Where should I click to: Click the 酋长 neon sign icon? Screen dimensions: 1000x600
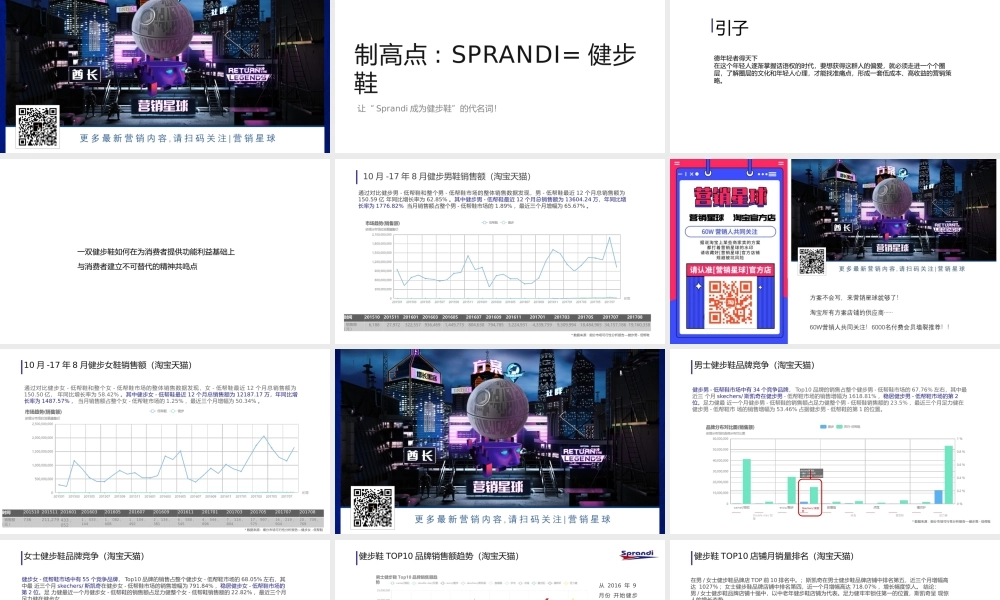point(85,73)
